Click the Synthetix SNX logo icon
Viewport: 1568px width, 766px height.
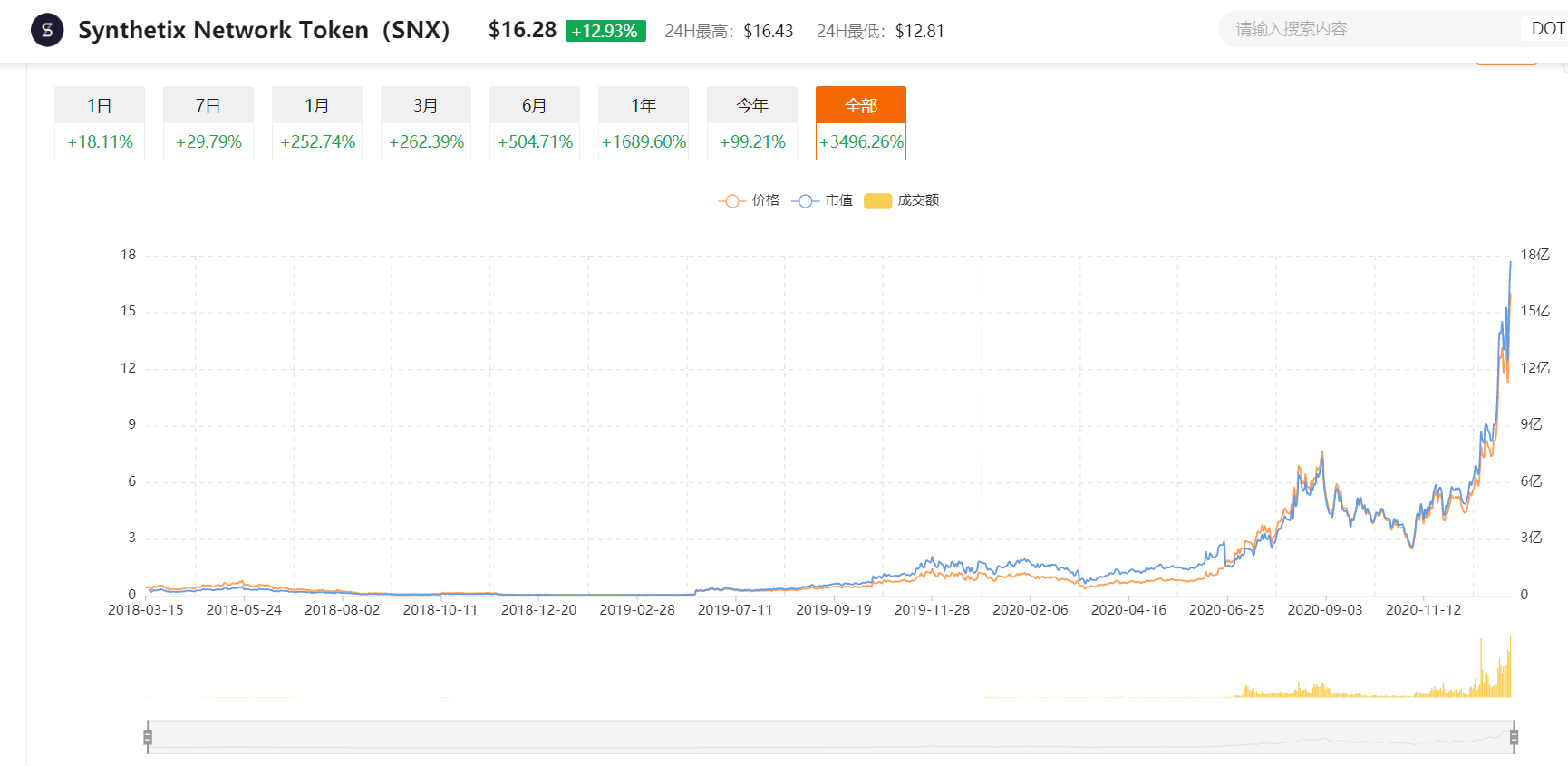[47, 30]
